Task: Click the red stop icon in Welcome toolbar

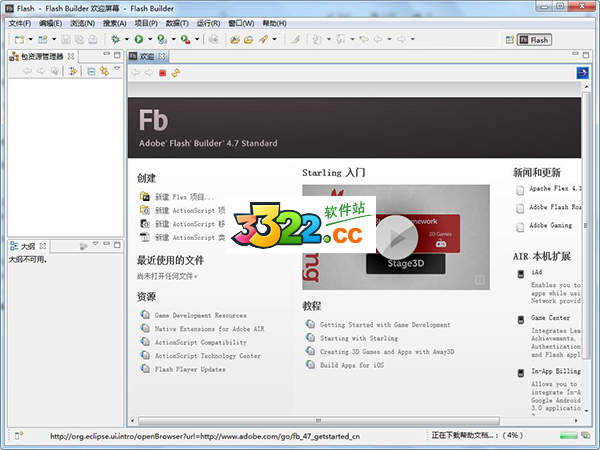Action: click(162, 73)
